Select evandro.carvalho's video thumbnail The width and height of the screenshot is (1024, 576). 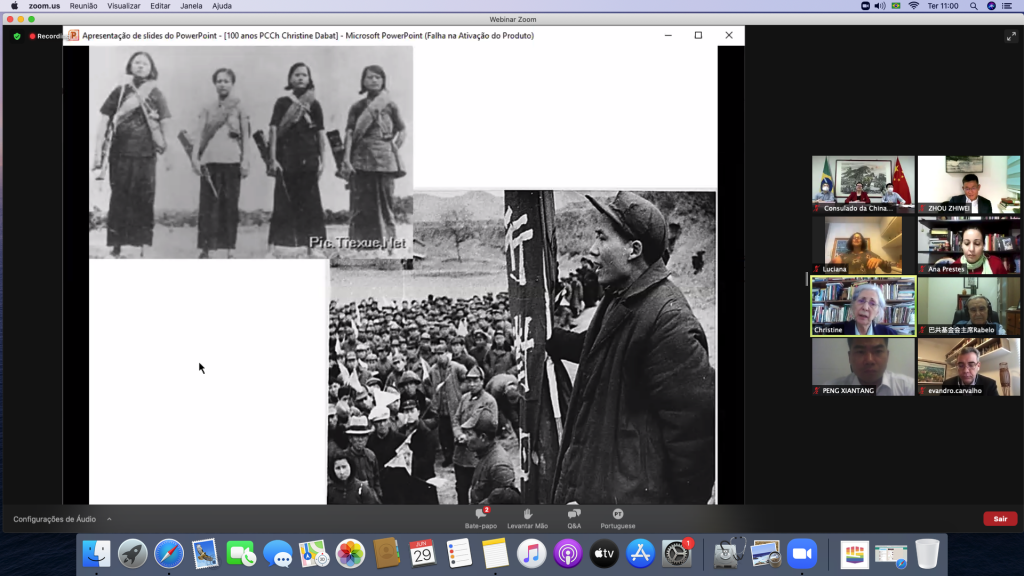(969, 367)
